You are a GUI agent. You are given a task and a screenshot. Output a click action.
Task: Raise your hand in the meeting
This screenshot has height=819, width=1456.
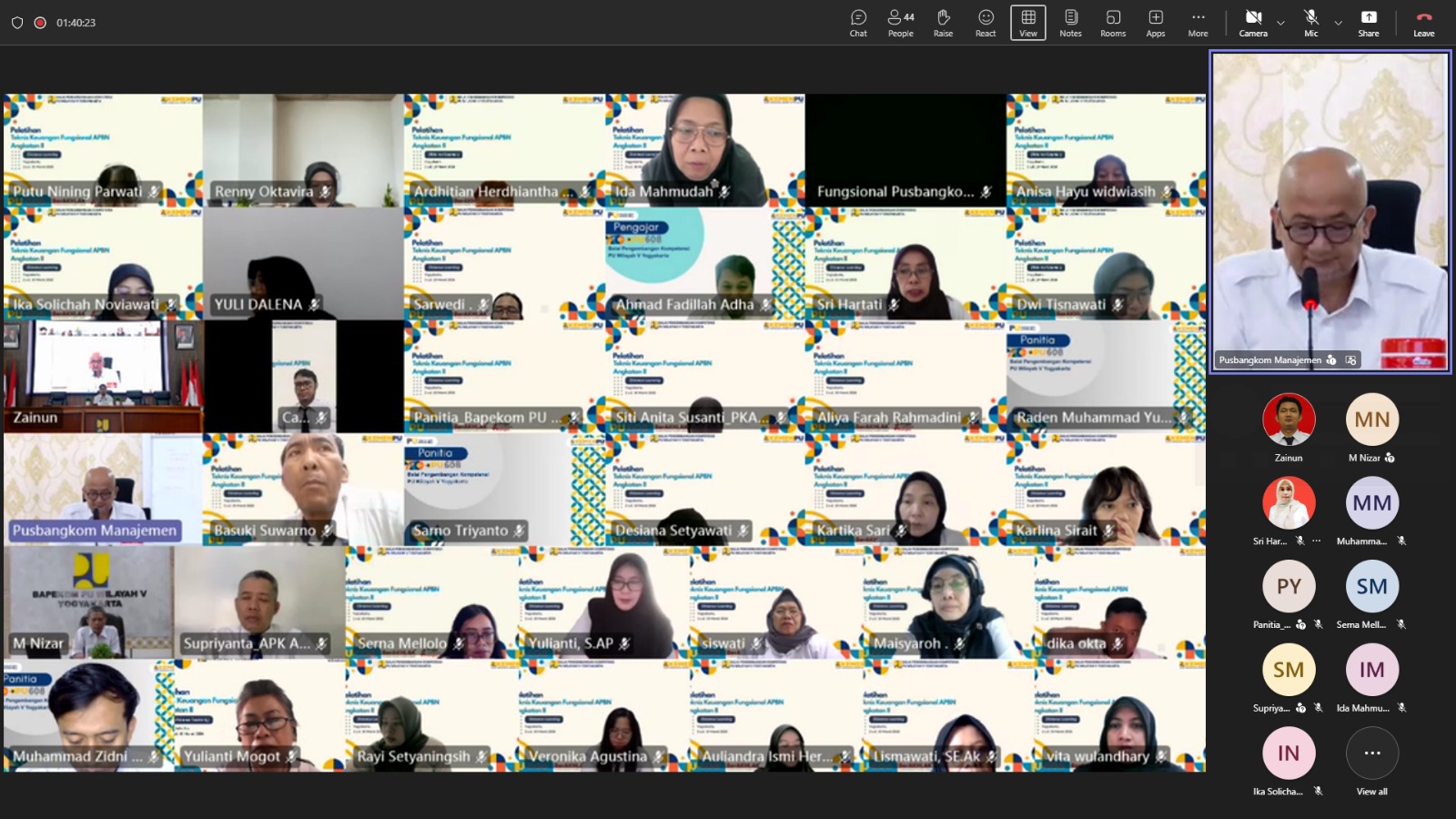943,23
